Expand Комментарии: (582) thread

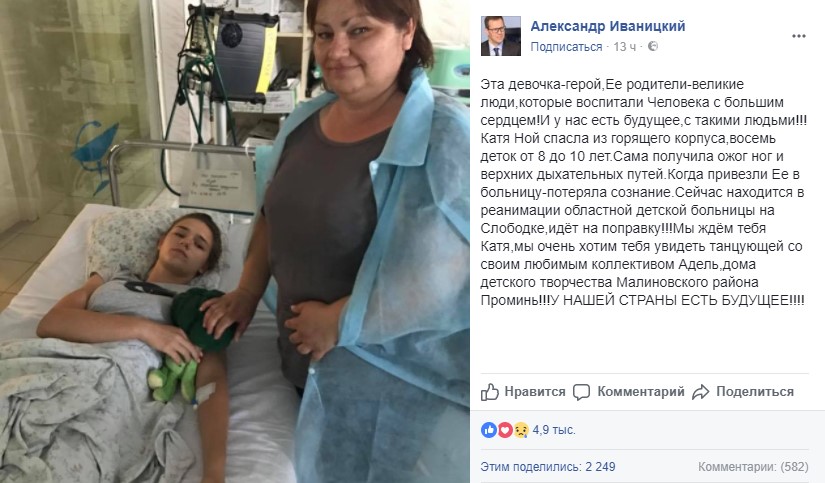[753, 467]
